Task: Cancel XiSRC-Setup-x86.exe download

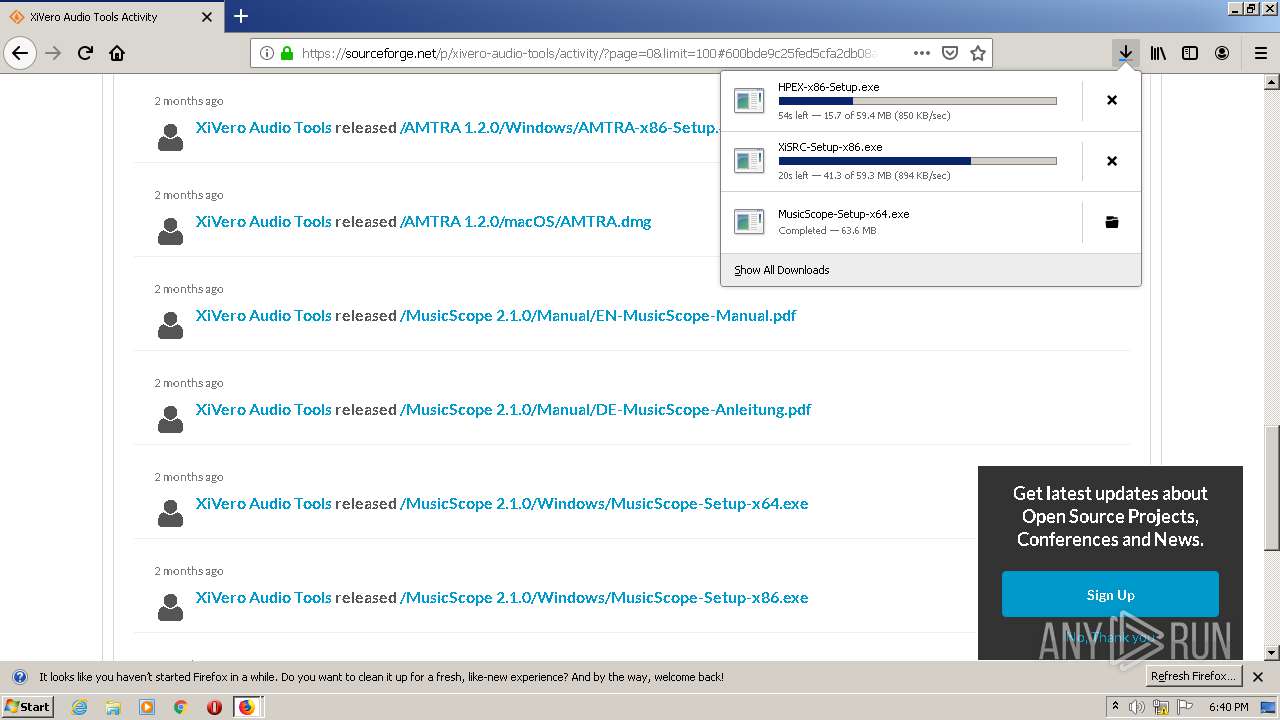Action: [x=1112, y=161]
